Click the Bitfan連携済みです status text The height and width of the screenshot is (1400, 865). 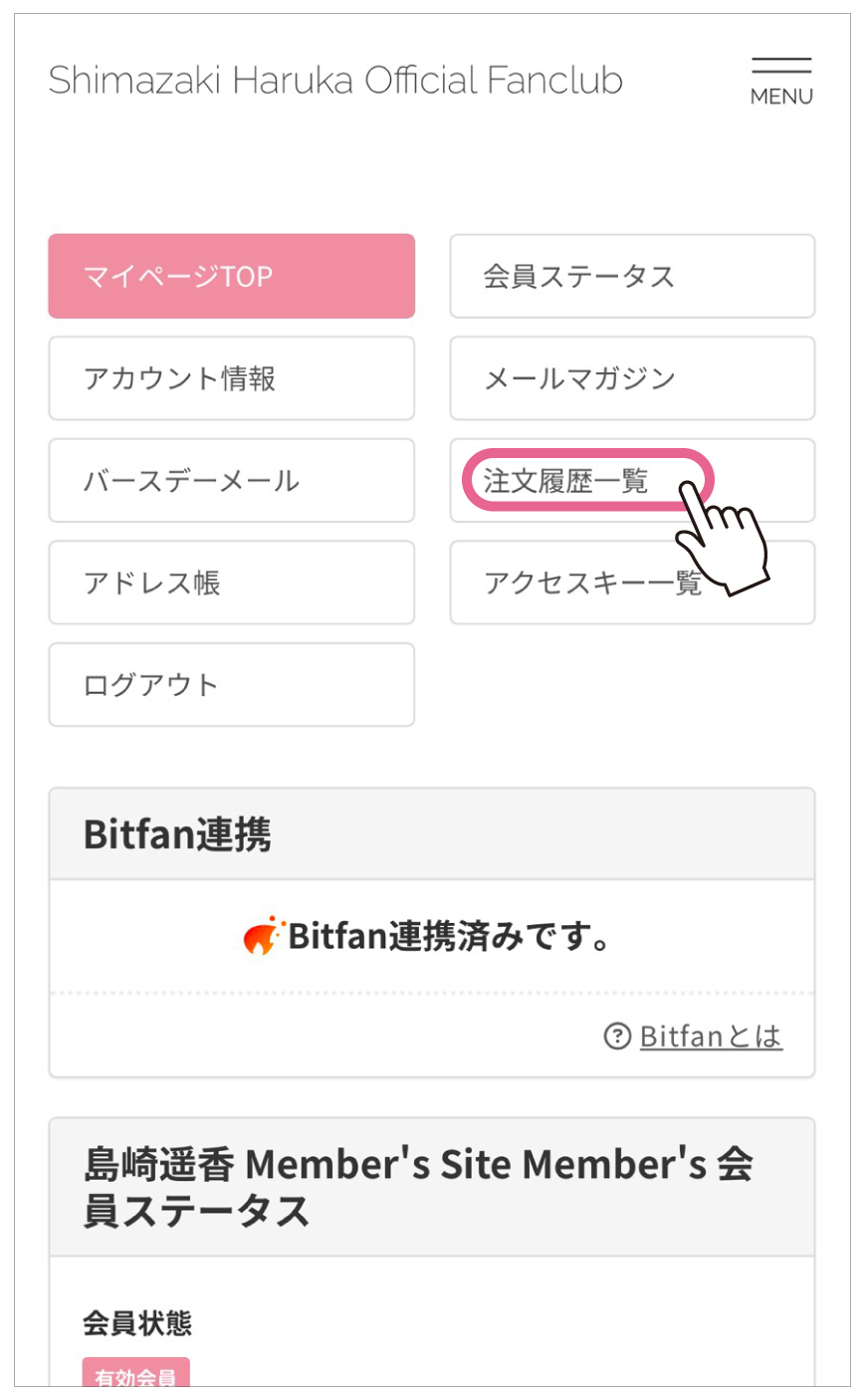tap(448, 936)
